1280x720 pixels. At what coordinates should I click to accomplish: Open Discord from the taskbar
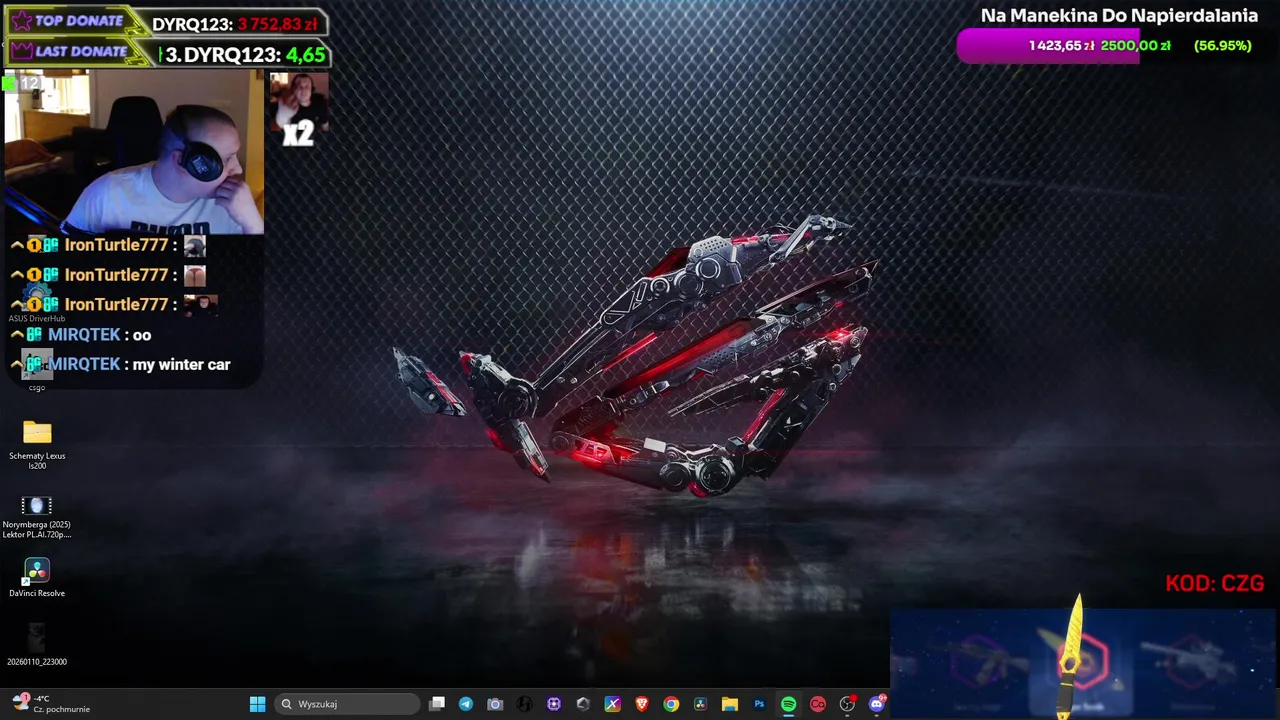tap(877, 704)
